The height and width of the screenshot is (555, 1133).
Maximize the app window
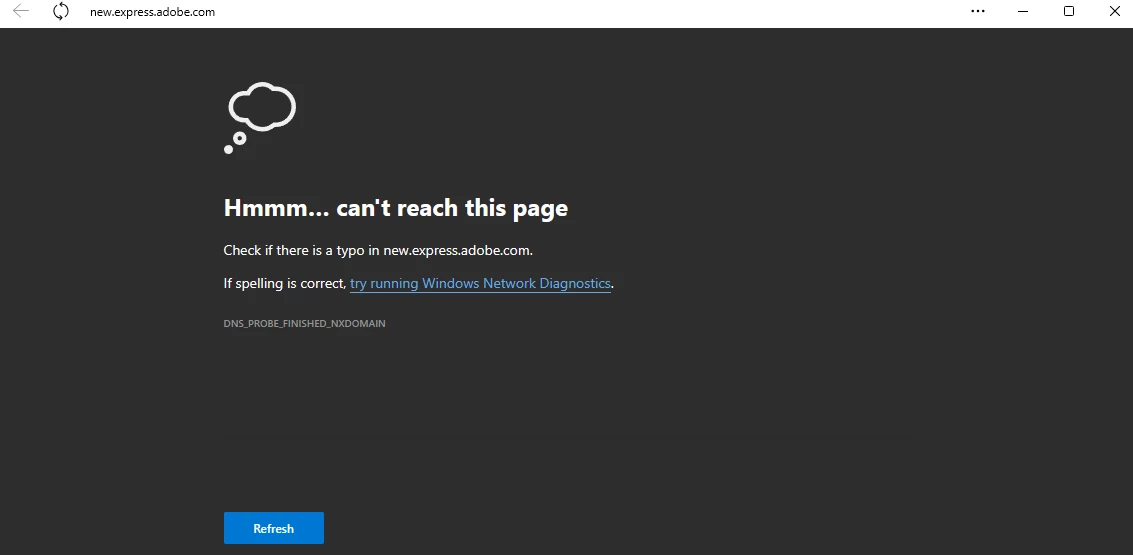coord(1069,11)
